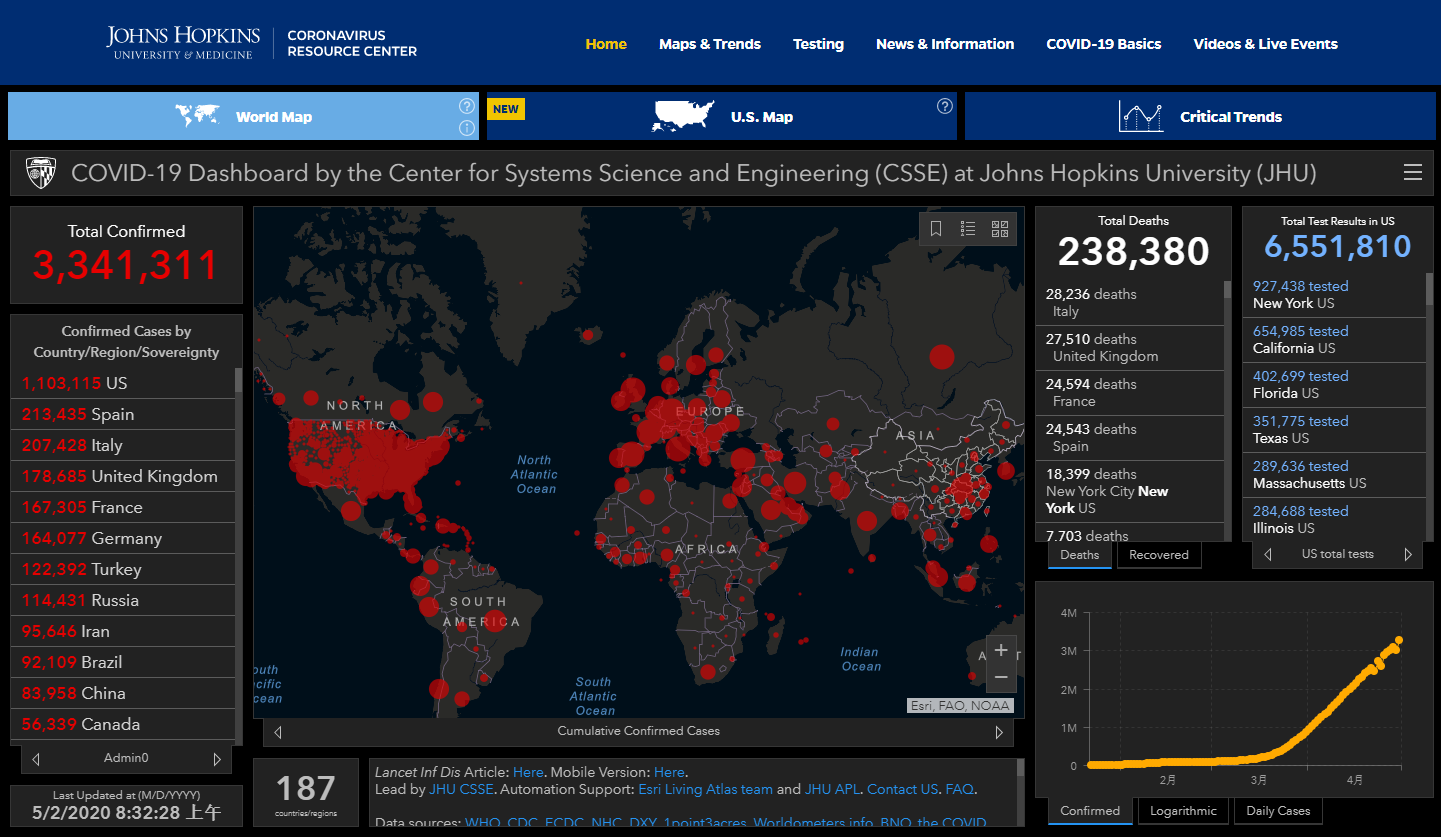Zoom out with the map minus button
The width and height of the screenshot is (1441, 837).
[x=1001, y=678]
